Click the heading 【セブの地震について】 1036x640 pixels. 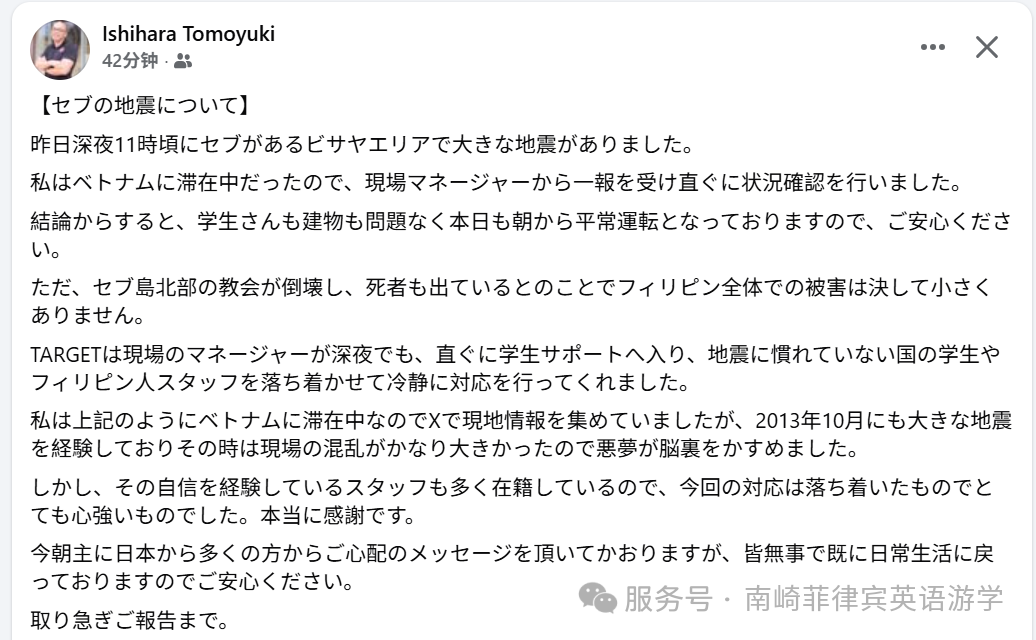click(x=141, y=105)
